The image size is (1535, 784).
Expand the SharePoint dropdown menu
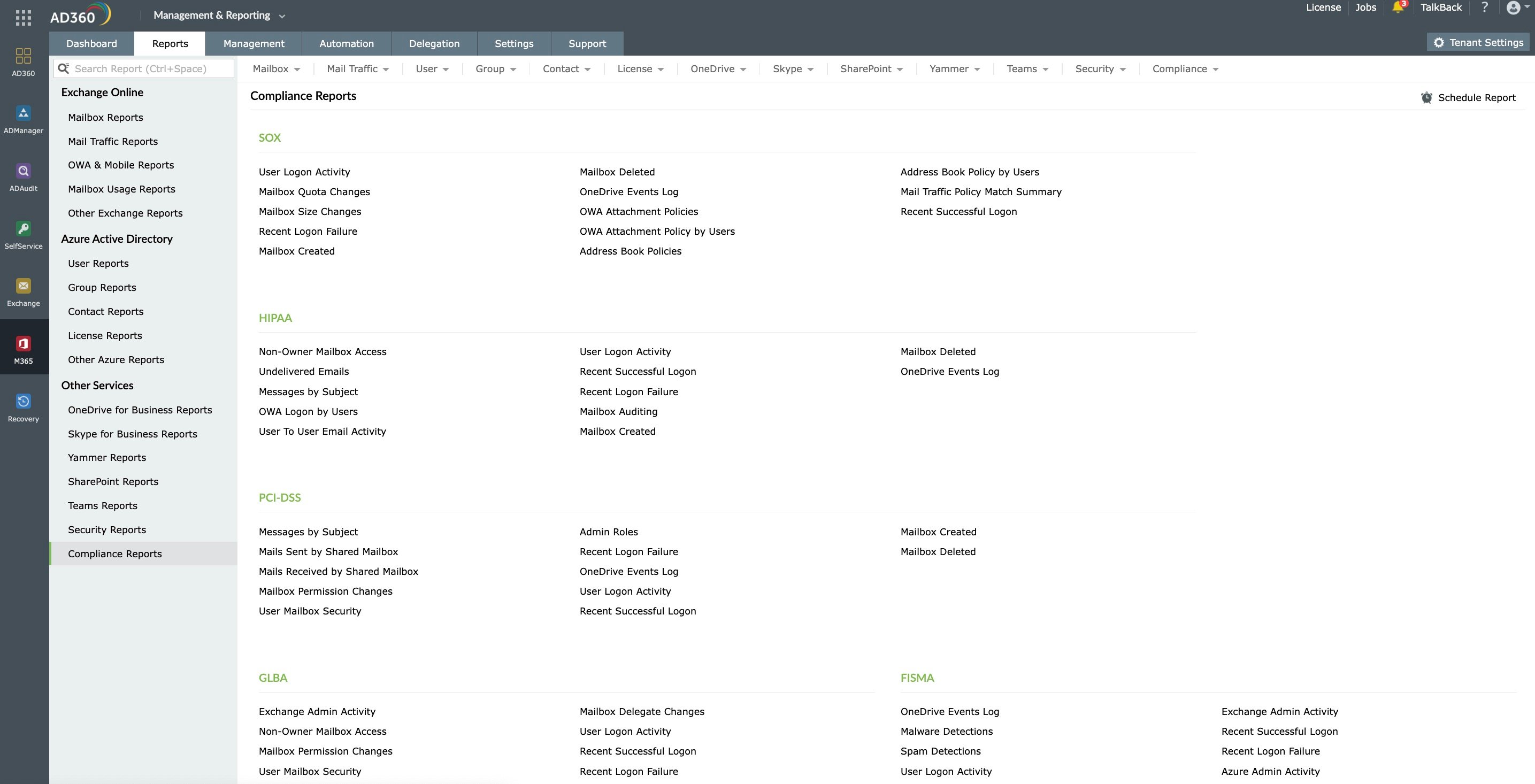tap(871, 69)
